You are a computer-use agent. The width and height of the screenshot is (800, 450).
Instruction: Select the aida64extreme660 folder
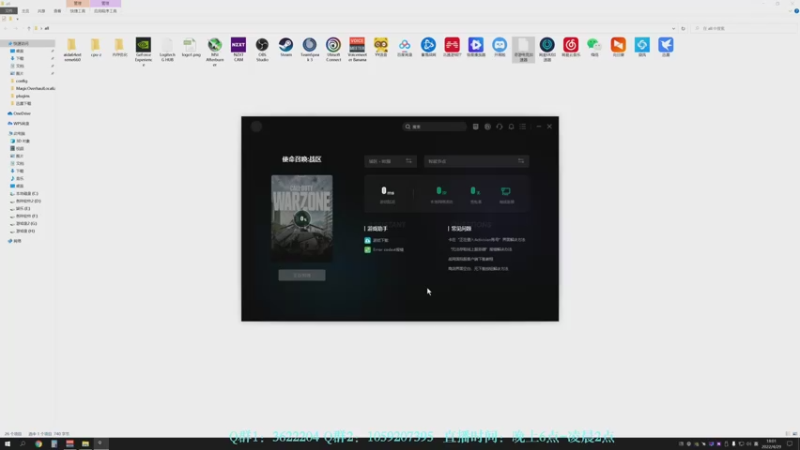point(72,50)
